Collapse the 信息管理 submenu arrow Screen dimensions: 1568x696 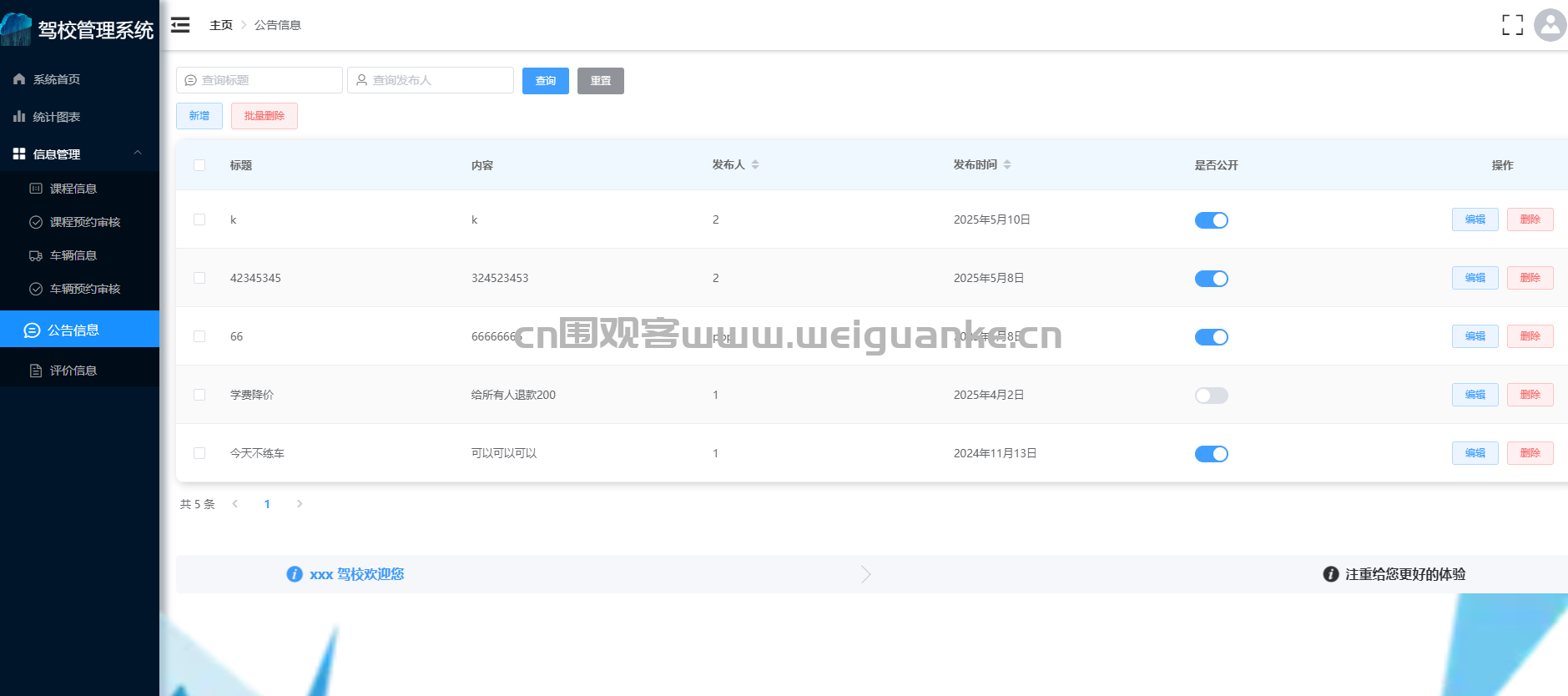click(138, 153)
